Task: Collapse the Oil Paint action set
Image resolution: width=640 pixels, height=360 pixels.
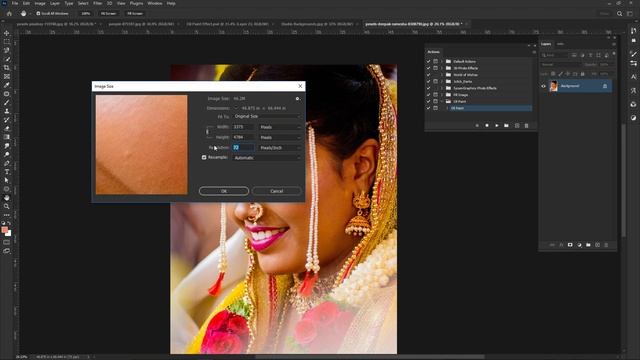Action: [442, 101]
